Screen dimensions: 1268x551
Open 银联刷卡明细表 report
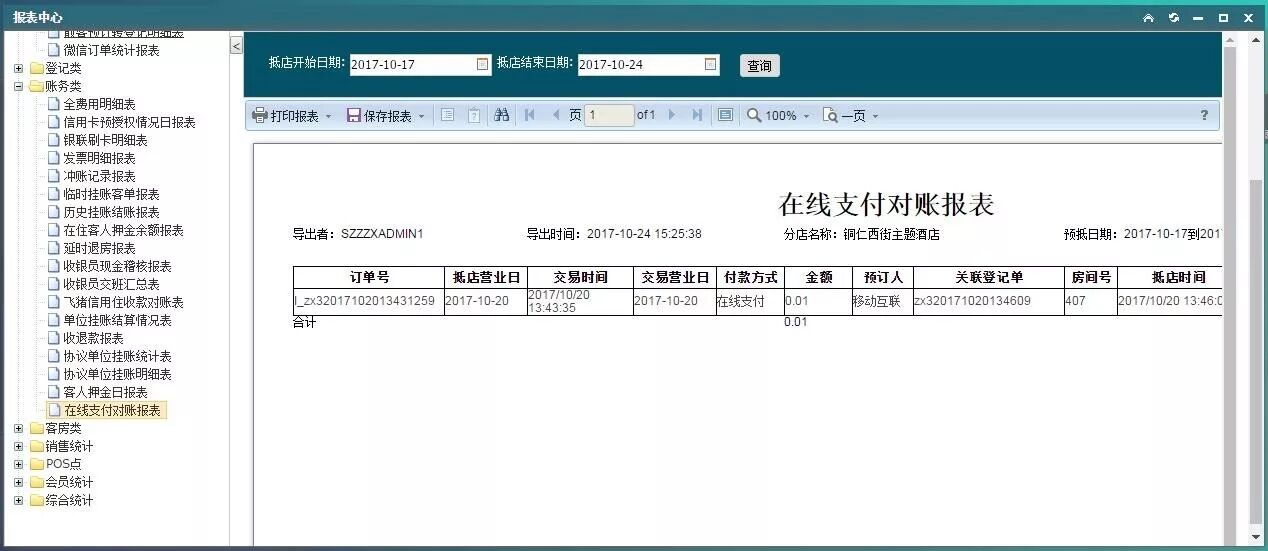click(x=105, y=140)
